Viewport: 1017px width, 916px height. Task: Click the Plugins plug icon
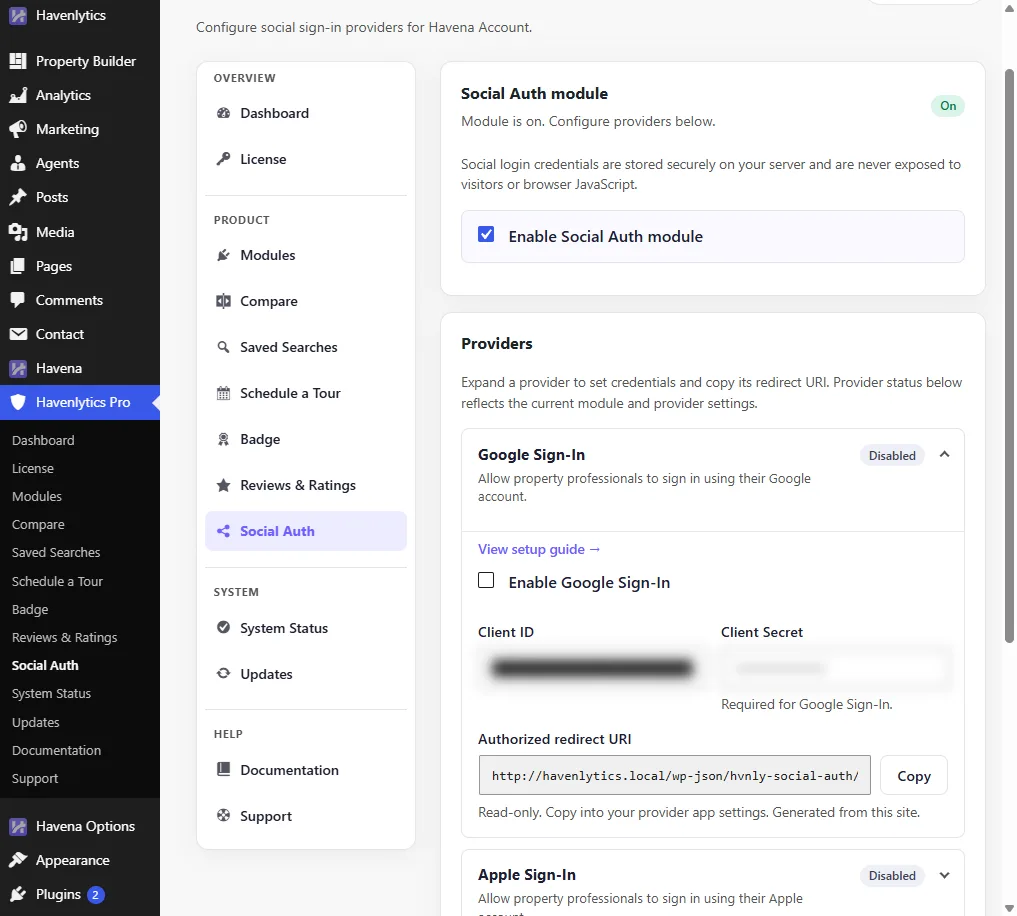click(x=18, y=895)
